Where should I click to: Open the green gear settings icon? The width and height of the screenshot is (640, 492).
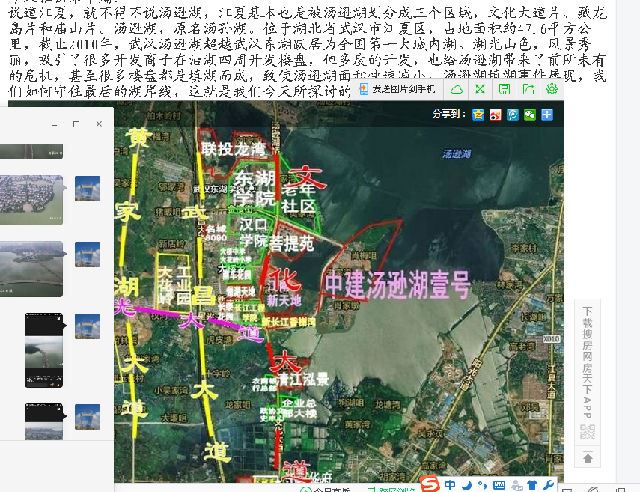coord(552,89)
